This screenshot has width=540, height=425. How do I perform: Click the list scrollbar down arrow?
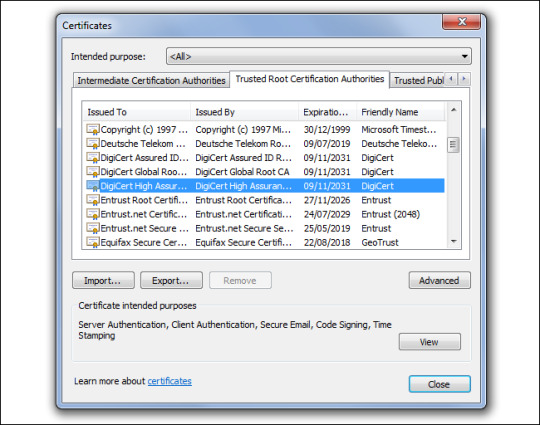454,241
